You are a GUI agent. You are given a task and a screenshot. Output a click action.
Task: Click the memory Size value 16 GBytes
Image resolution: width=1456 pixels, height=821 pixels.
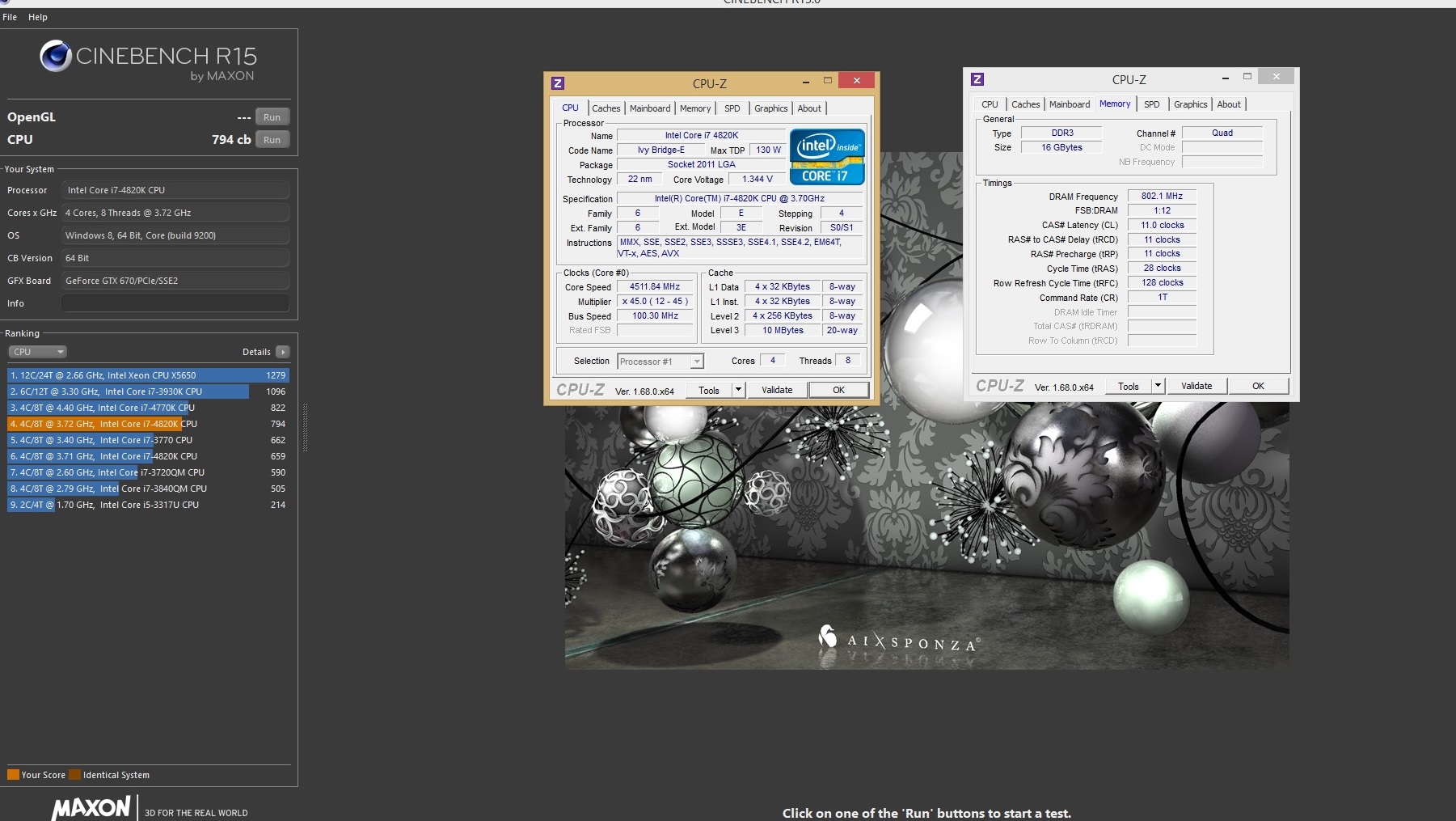pos(1061,147)
